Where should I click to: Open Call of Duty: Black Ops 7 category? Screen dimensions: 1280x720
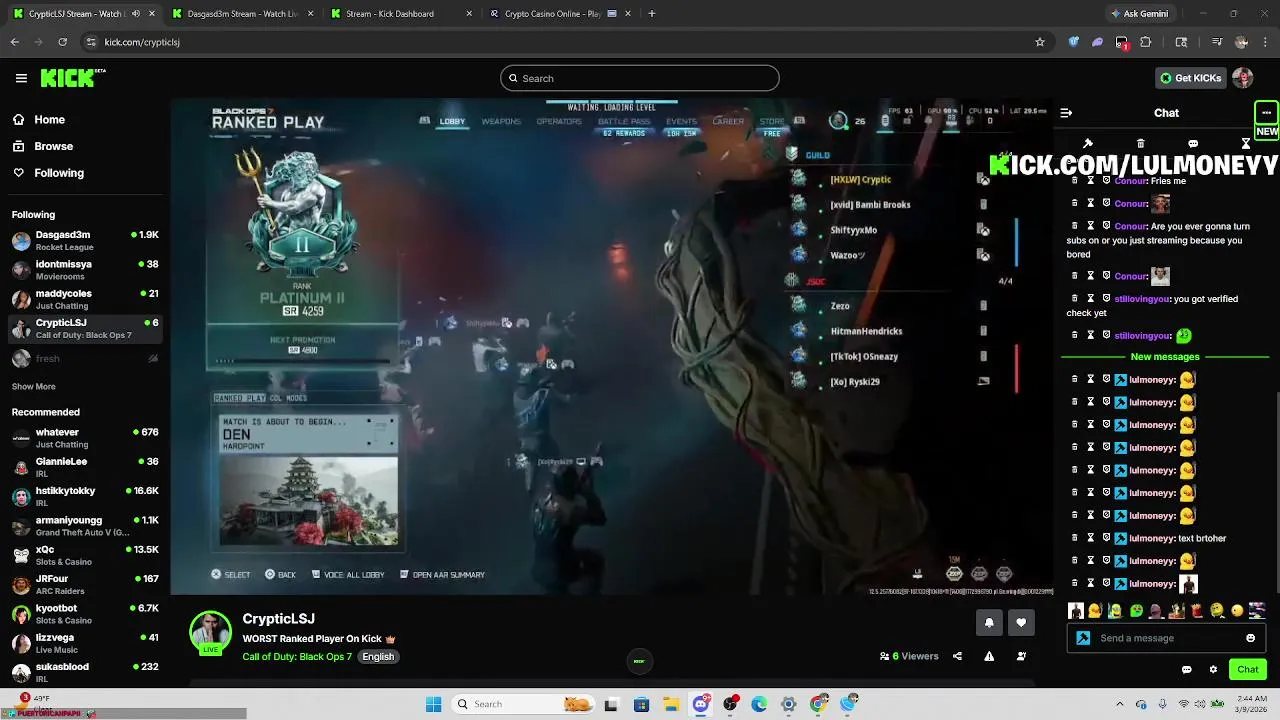[x=297, y=657]
